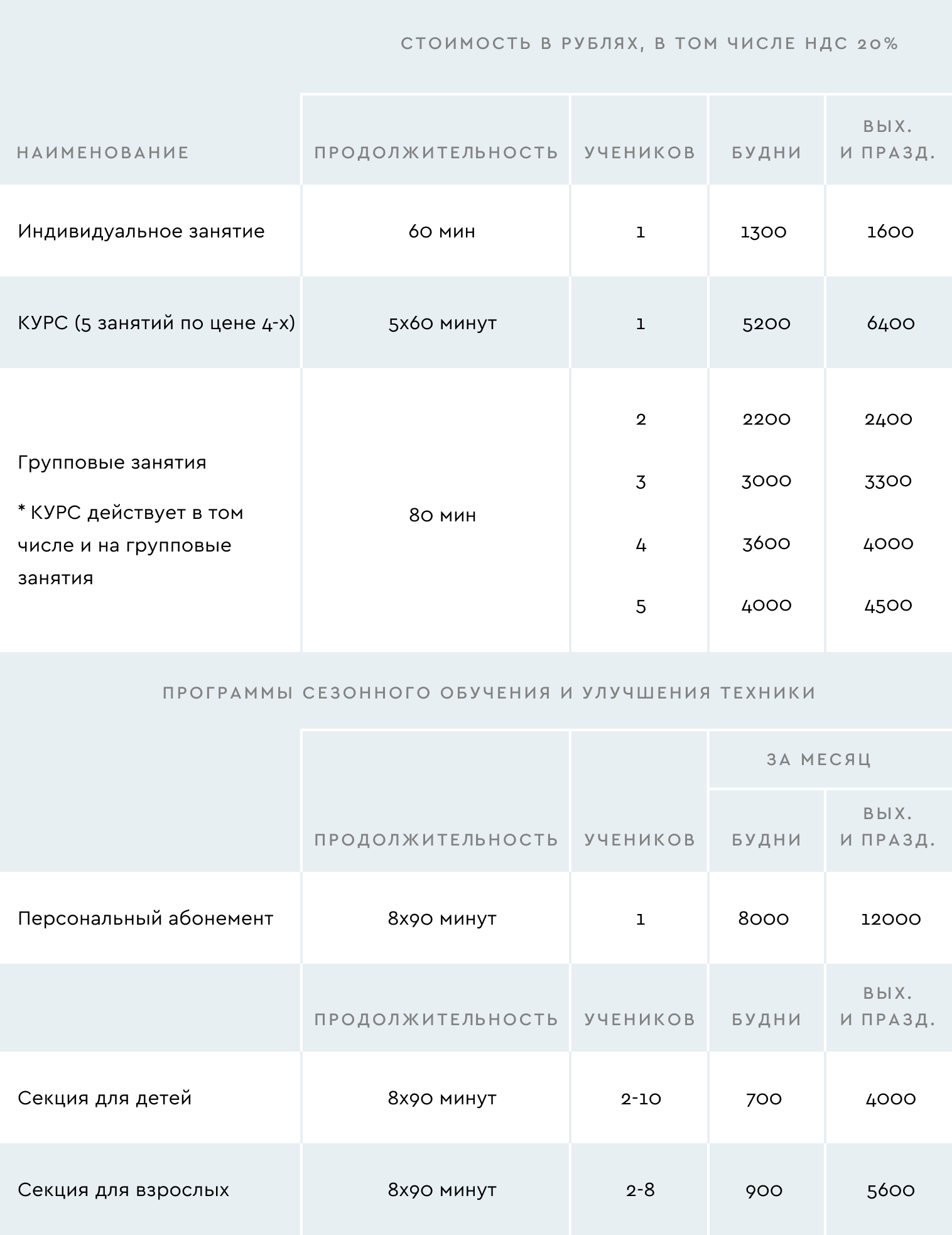Click the weekend price 1600
Screen dimensions: 952x1235
(890, 232)
